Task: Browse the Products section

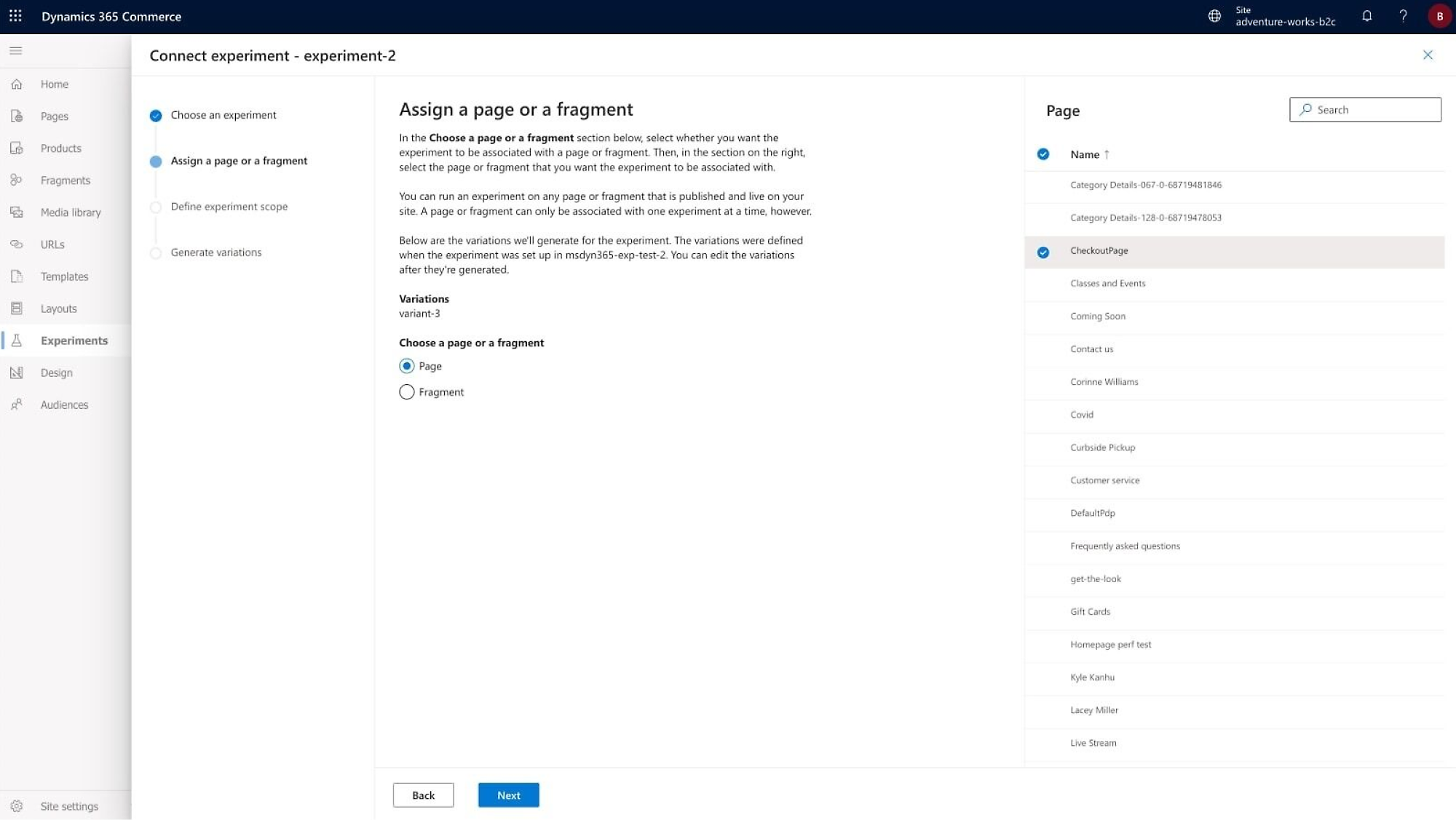Action: (60, 148)
